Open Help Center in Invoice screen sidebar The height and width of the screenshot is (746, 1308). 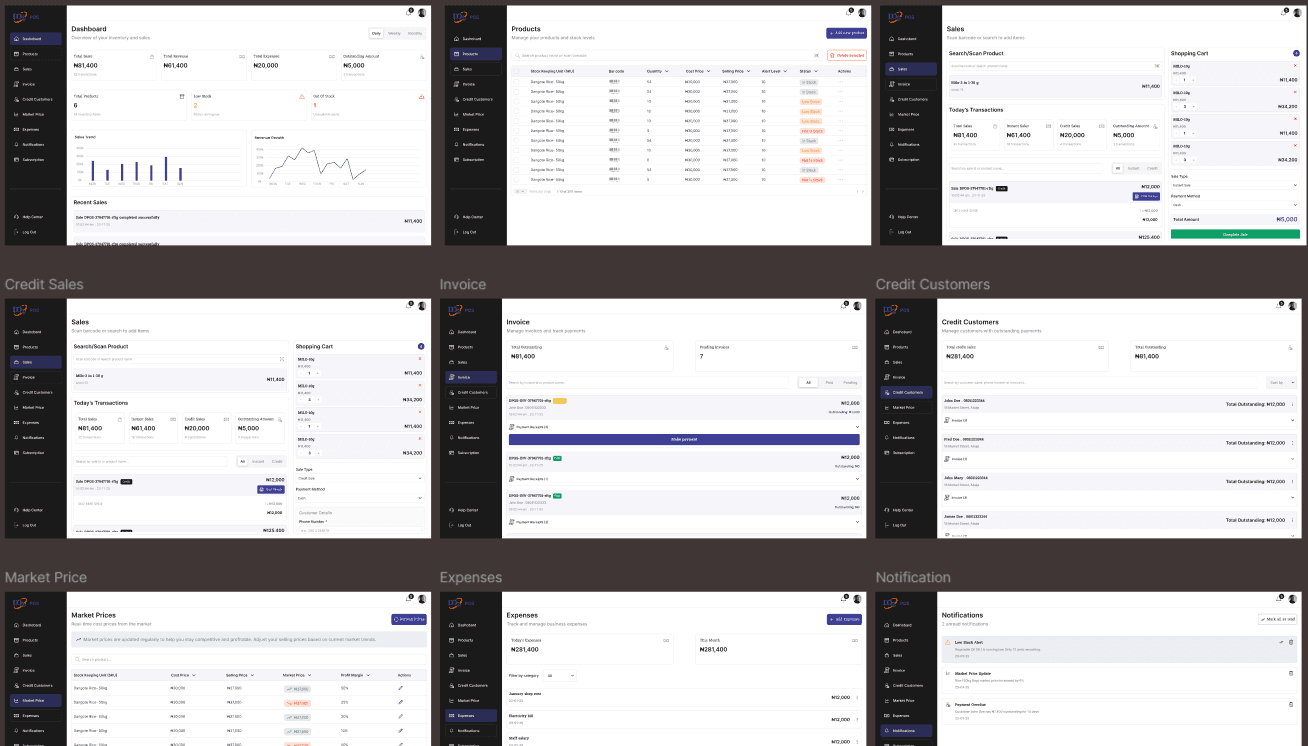point(472,509)
